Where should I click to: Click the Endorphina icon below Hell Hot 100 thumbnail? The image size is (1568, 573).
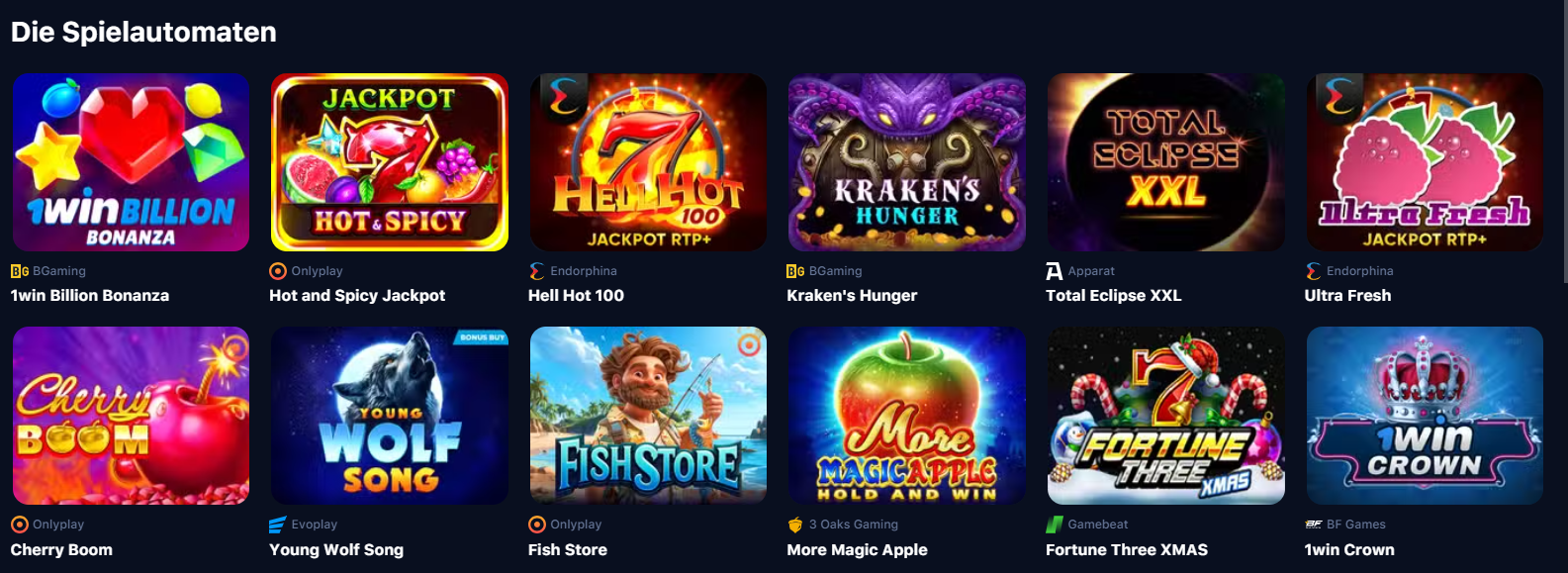(x=537, y=271)
